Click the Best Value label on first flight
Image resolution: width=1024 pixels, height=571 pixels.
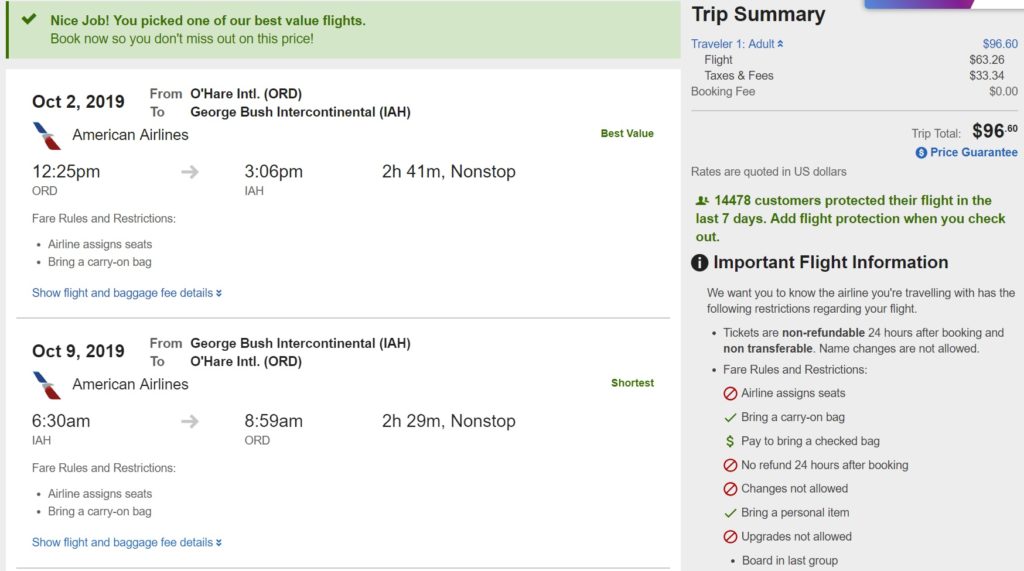click(627, 134)
